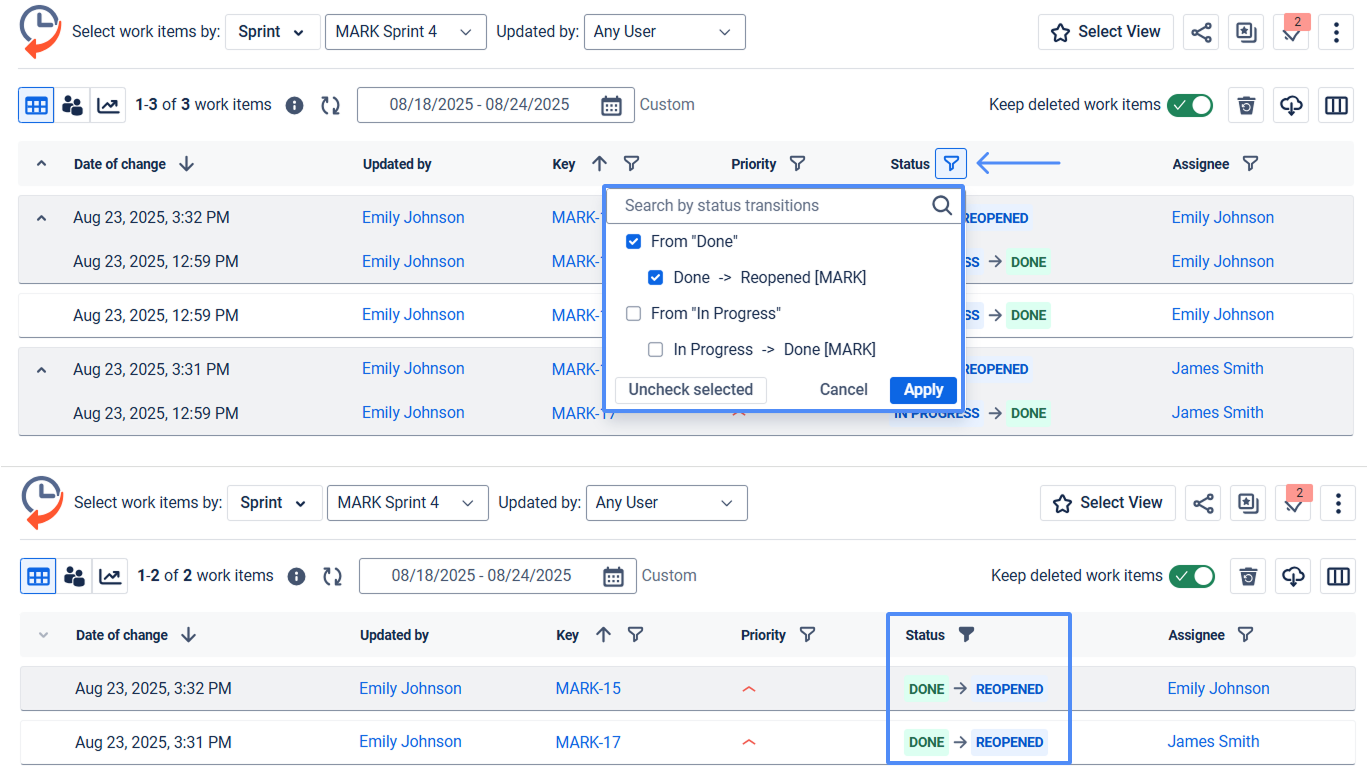Click the restore deleted items trash icon
This screenshot has width=1368, height=772.
click(x=1246, y=104)
